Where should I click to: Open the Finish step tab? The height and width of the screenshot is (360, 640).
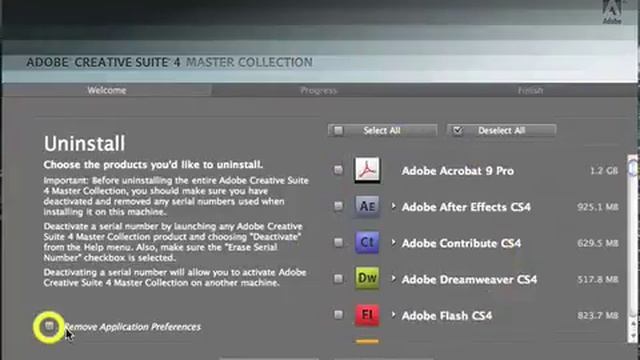[x=531, y=90]
